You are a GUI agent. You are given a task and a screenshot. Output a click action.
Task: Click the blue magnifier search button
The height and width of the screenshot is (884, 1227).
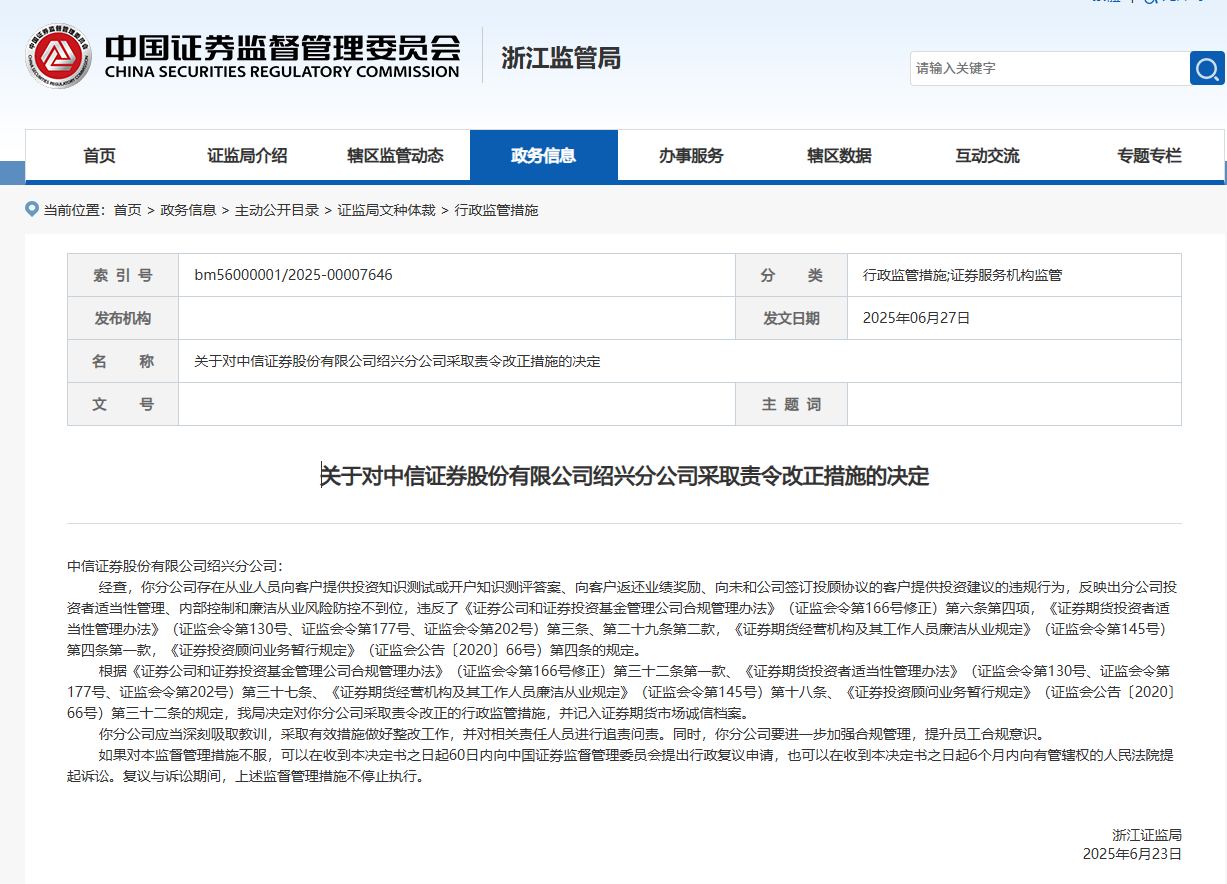[x=1207, y=68]
